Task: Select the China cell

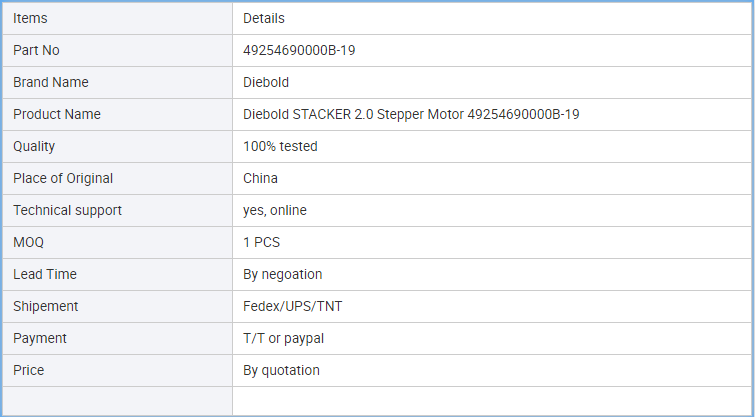Action: pyautogui.click(x=260, y=178)
